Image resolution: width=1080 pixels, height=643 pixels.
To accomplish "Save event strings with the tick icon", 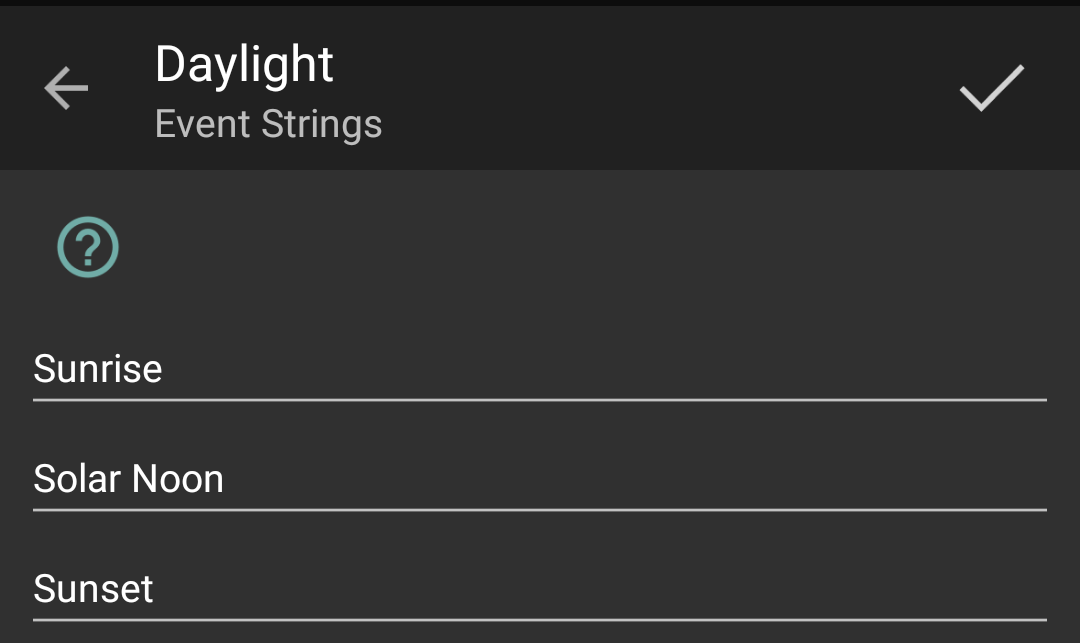I will tap(991, 88).
